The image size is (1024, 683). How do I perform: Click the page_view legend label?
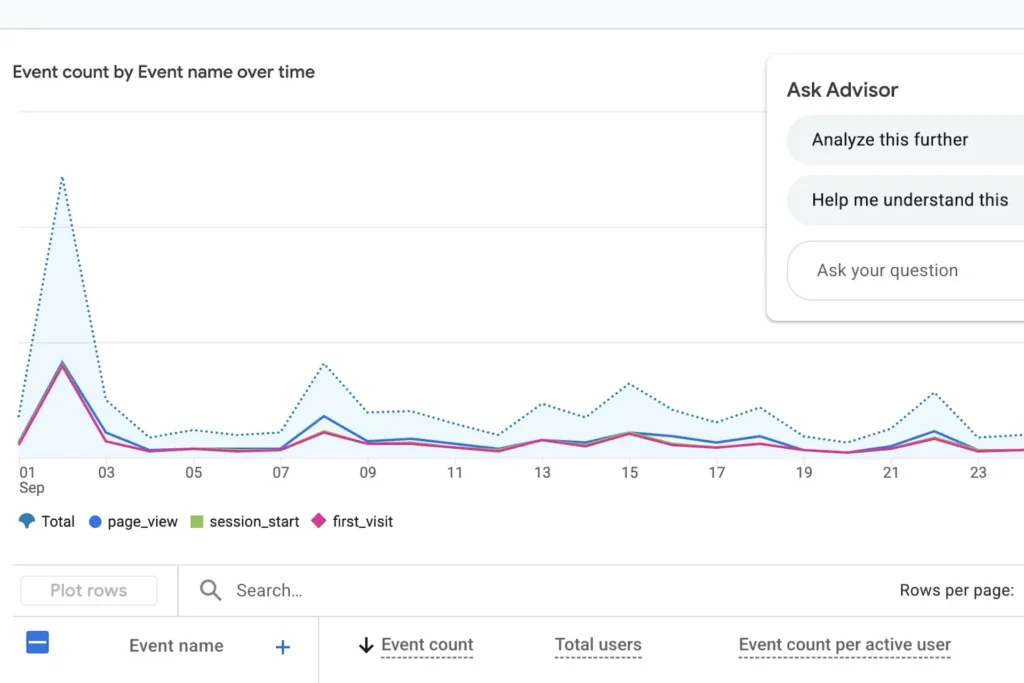point(142,522)
